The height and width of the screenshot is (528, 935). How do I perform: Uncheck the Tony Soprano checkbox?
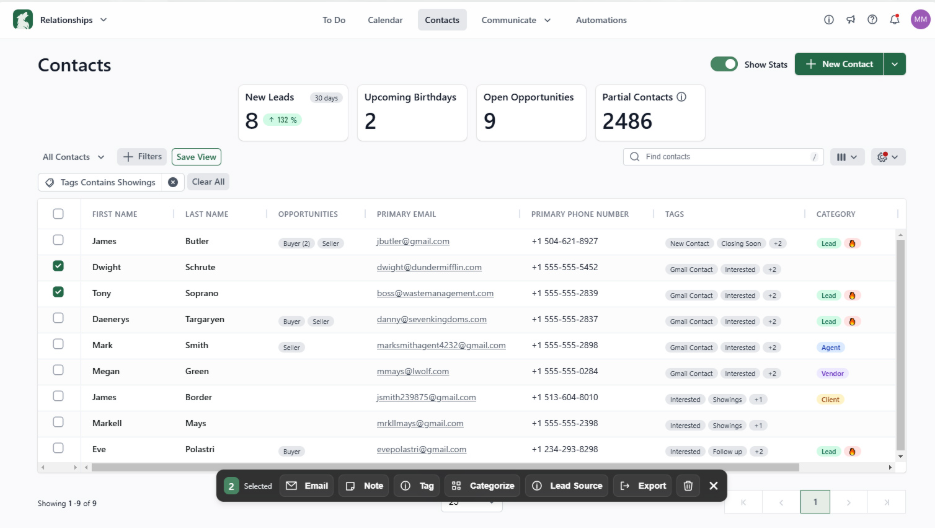(x=58, y=292)
